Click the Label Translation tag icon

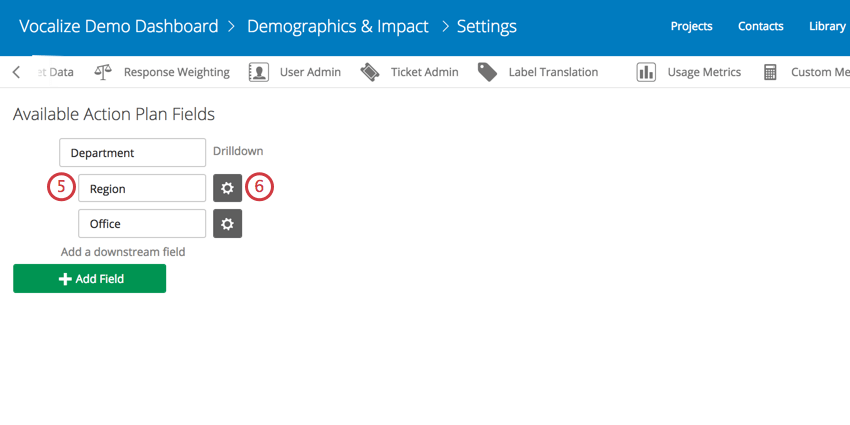pyautogui.click(x=487, y=72)
